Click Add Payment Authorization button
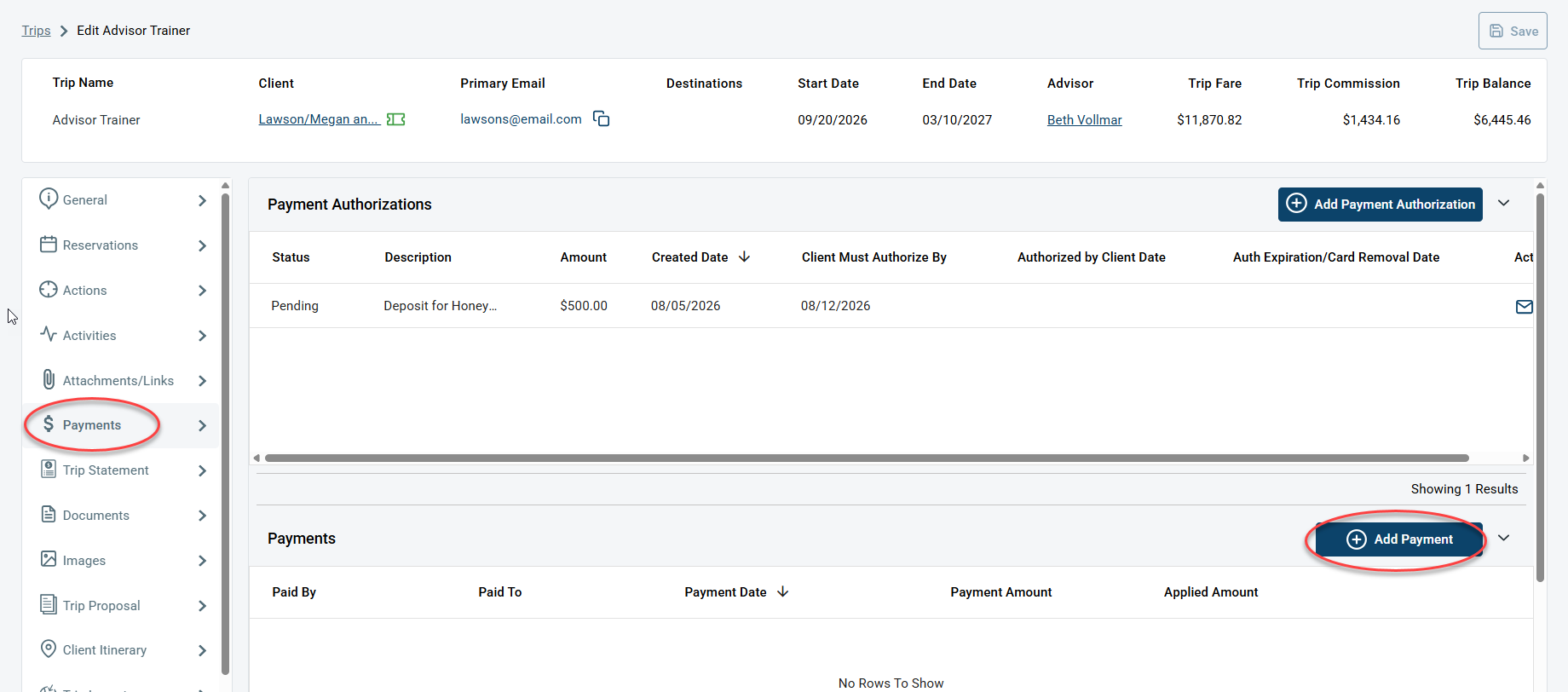Screen dimensions: 1568x692 (1381, 205)
